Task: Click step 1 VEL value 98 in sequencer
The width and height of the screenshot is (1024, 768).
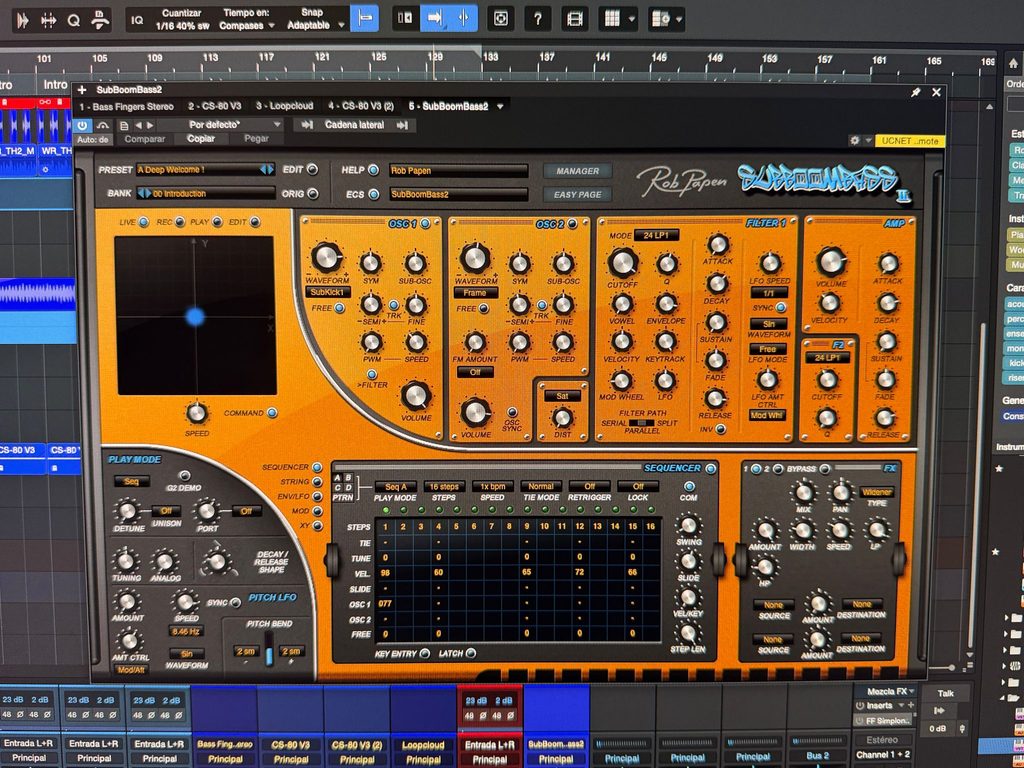Action: coord(385,573)
